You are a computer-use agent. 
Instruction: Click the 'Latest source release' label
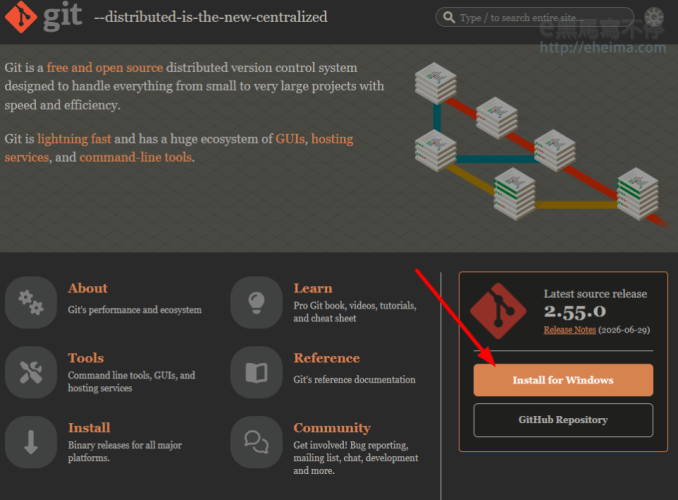(x=595, y=294)
